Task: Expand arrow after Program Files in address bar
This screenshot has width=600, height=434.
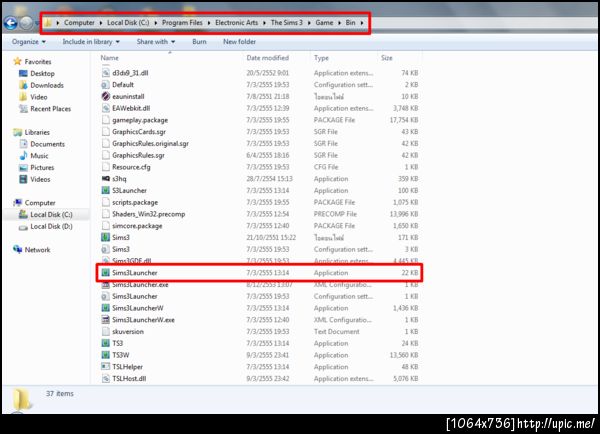Action: (209, 23)
